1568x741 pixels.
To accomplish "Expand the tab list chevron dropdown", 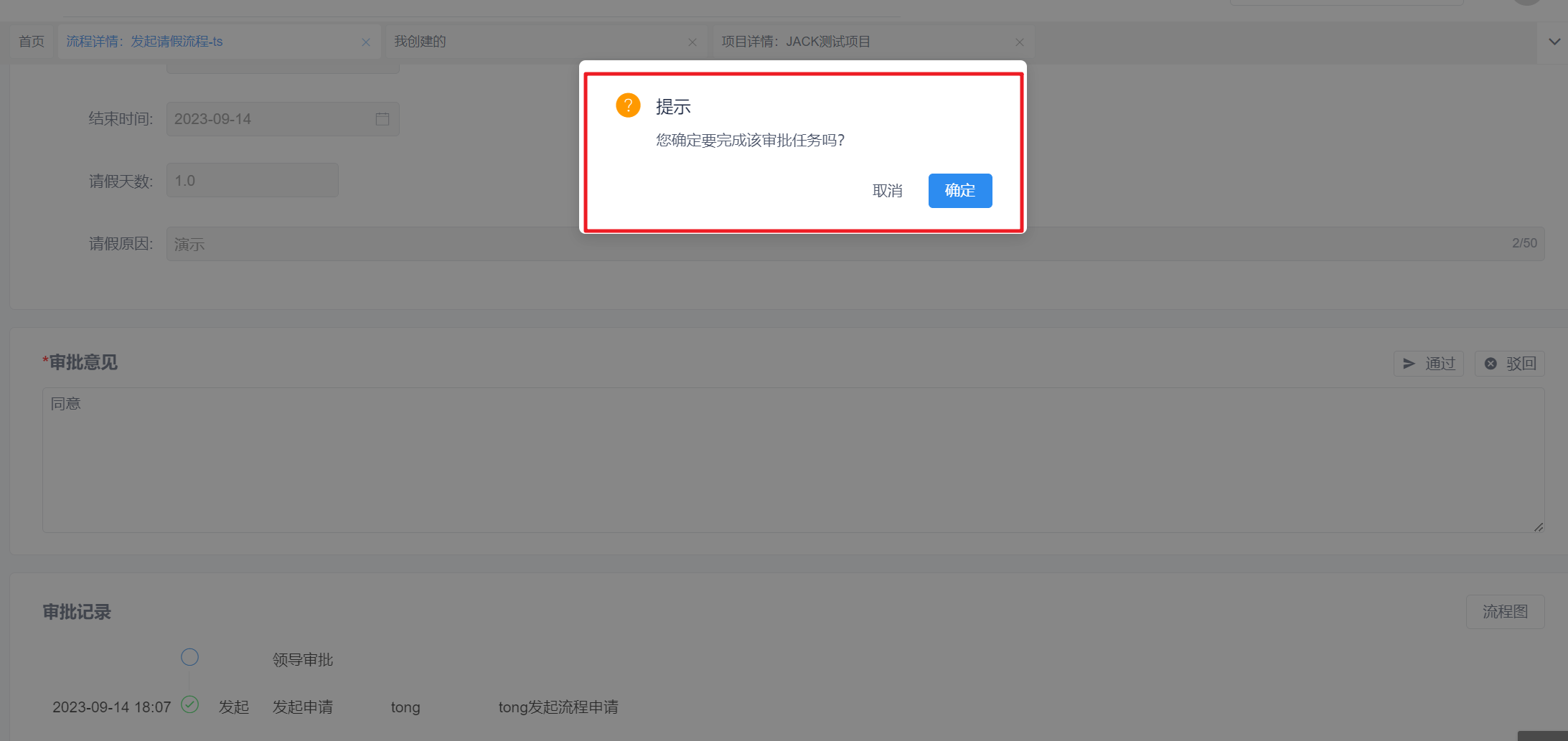I will 1554,42.
